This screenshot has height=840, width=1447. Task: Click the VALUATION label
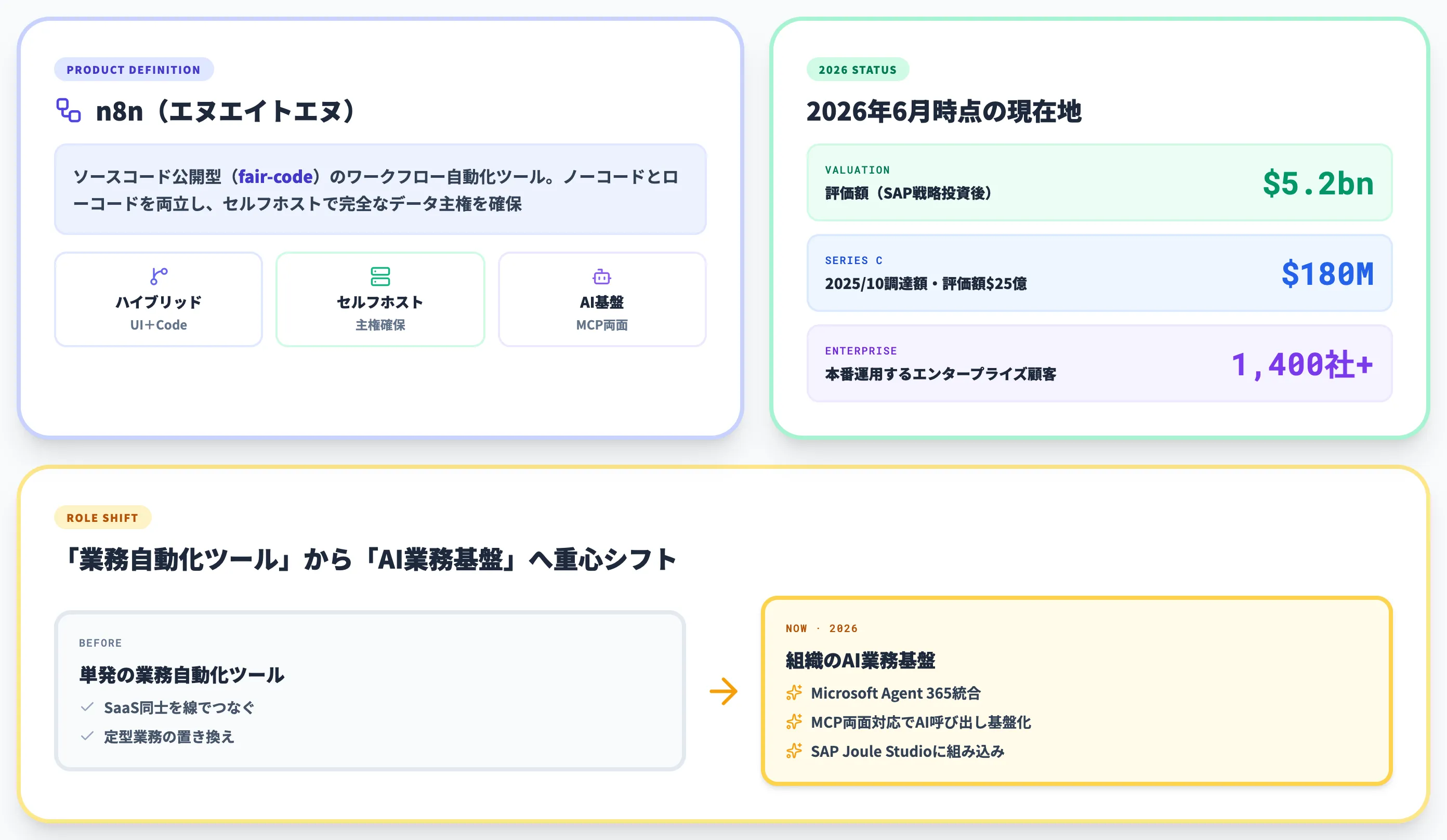857,170
